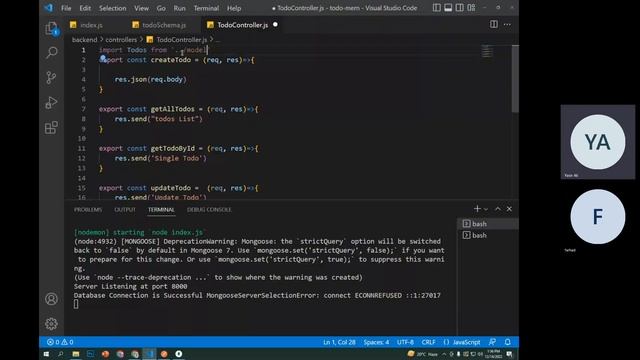
Task: Open the Help menu
Action: point(234,8)
